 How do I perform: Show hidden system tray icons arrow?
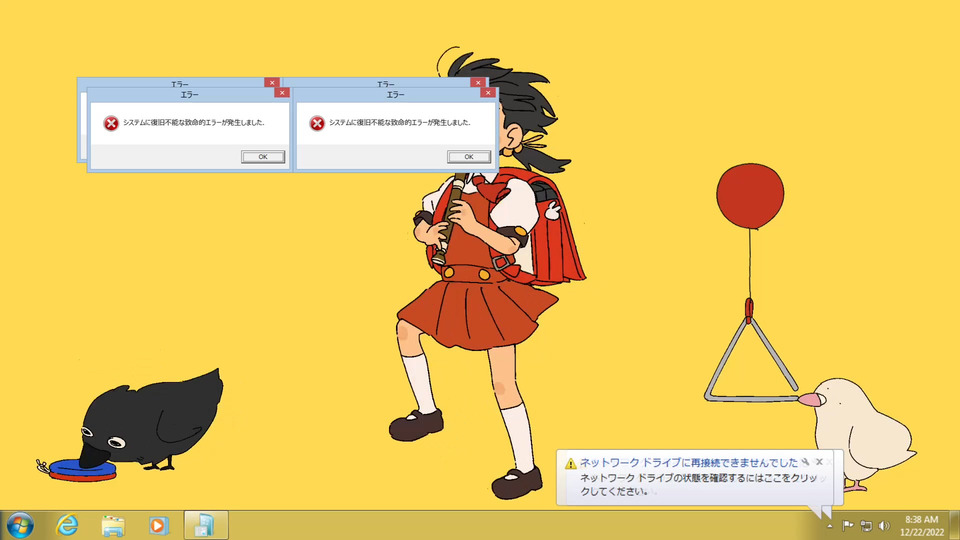(x=830, y=526)
